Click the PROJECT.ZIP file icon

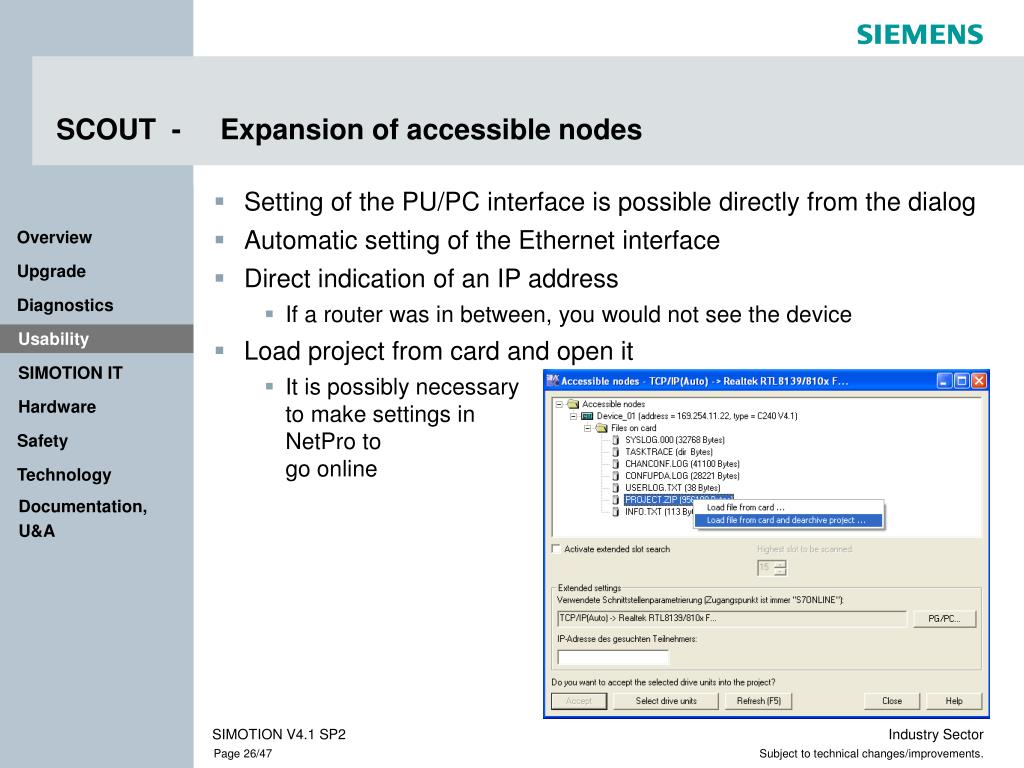[615, 500]
